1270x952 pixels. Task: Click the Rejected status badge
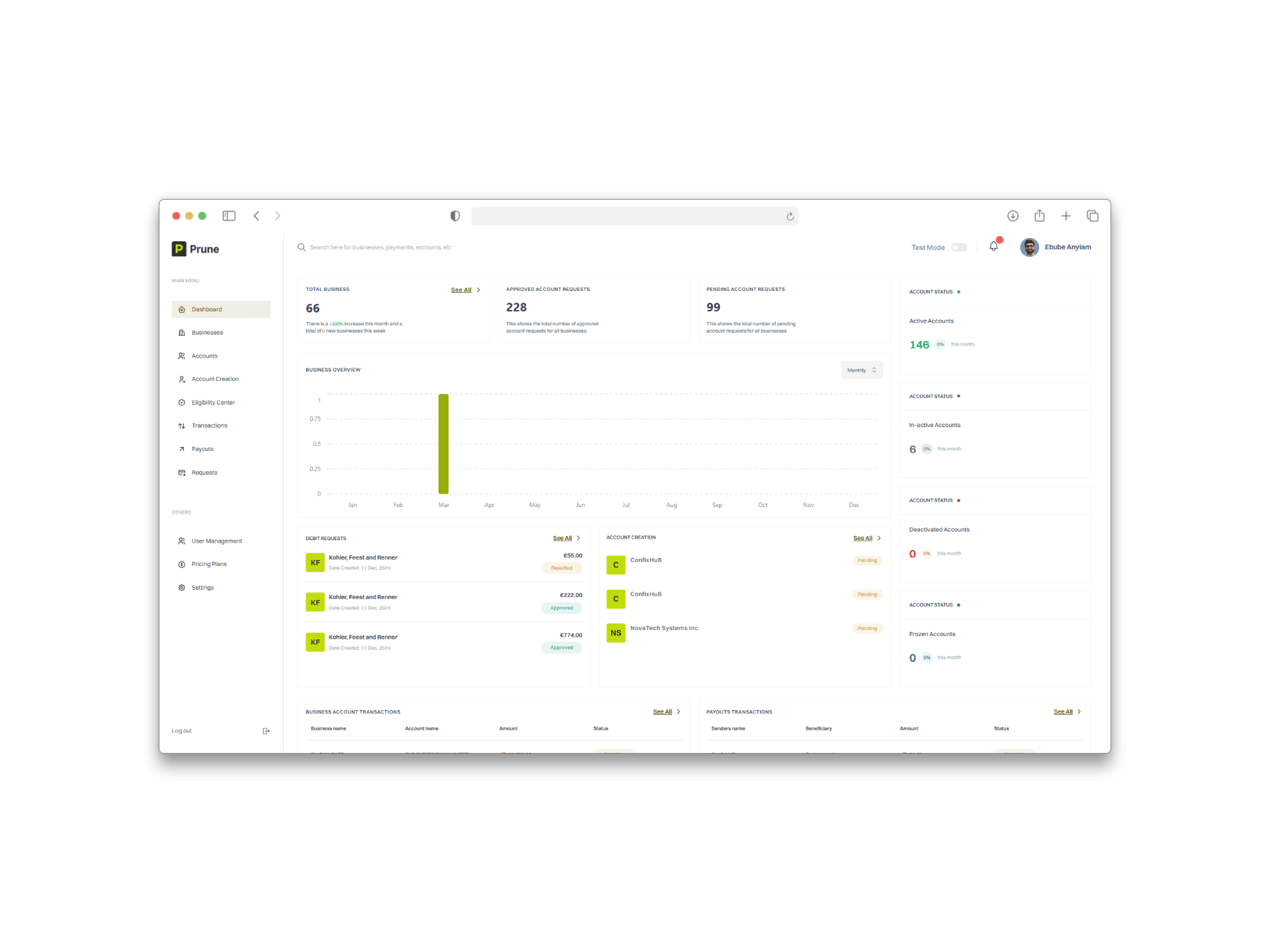tap(562, 568)
